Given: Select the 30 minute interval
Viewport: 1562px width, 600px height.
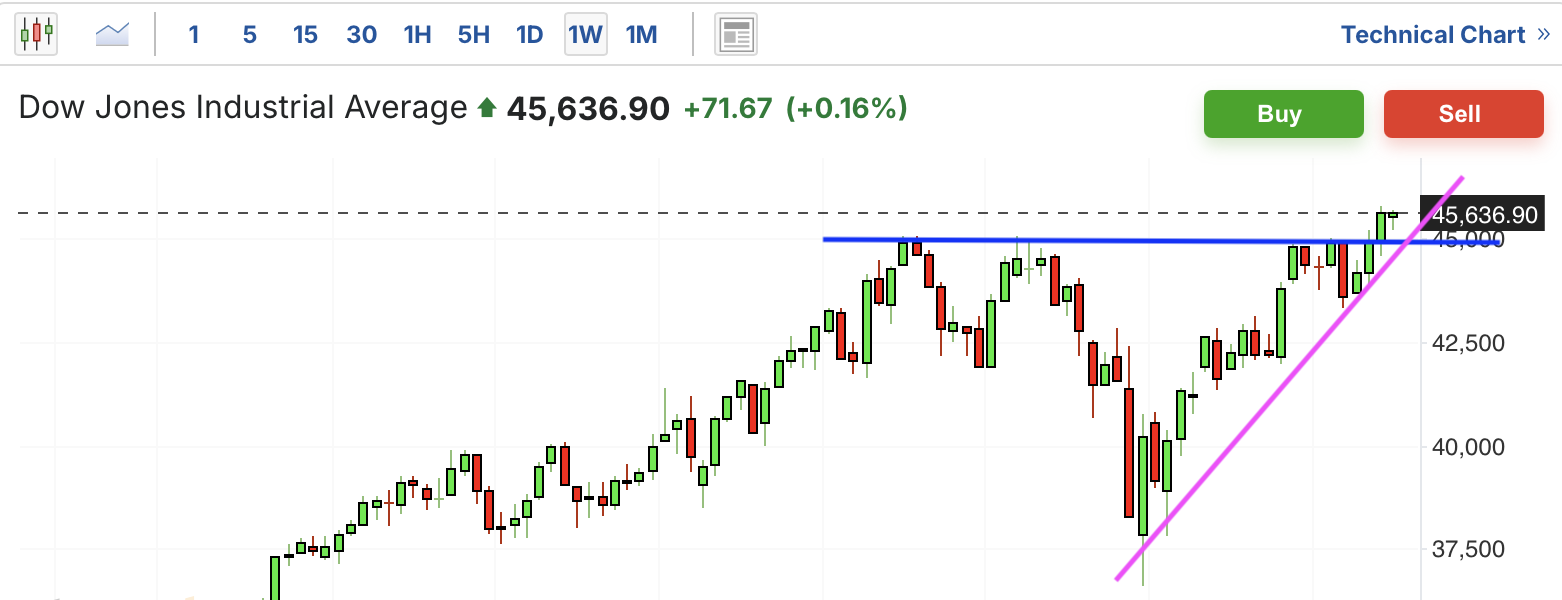Looking at the screenshot, I should tap(361, 35).
